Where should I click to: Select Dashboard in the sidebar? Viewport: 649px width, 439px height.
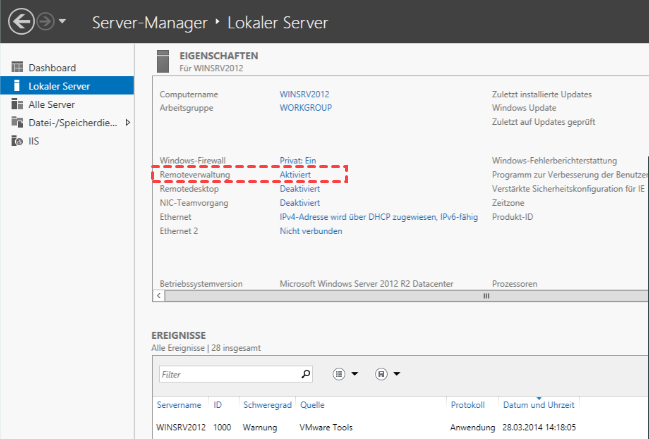pyautogui.click(x=51, y=68)
